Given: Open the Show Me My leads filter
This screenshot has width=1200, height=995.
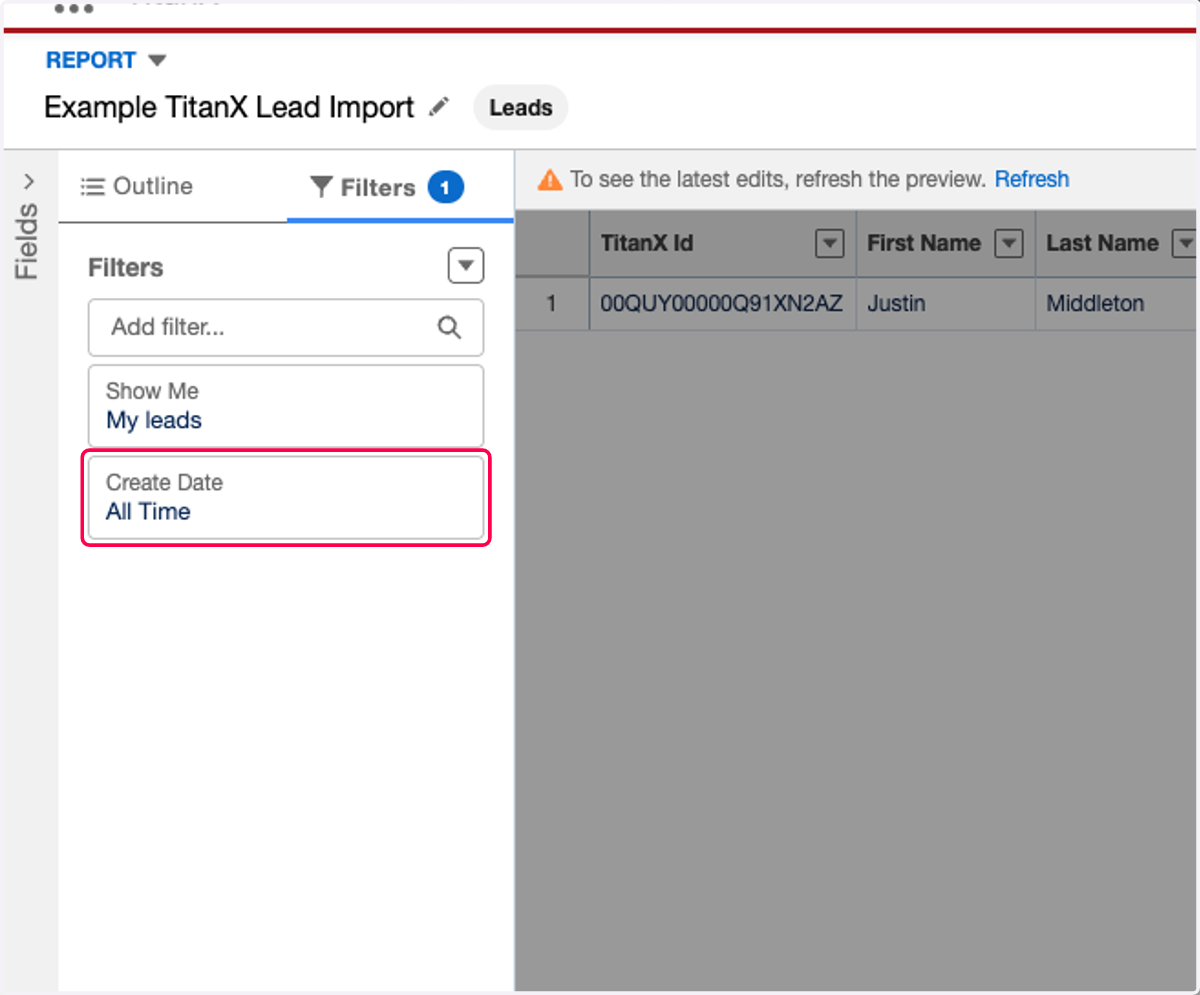Looking at the screenshot, I should pos(286,405).
